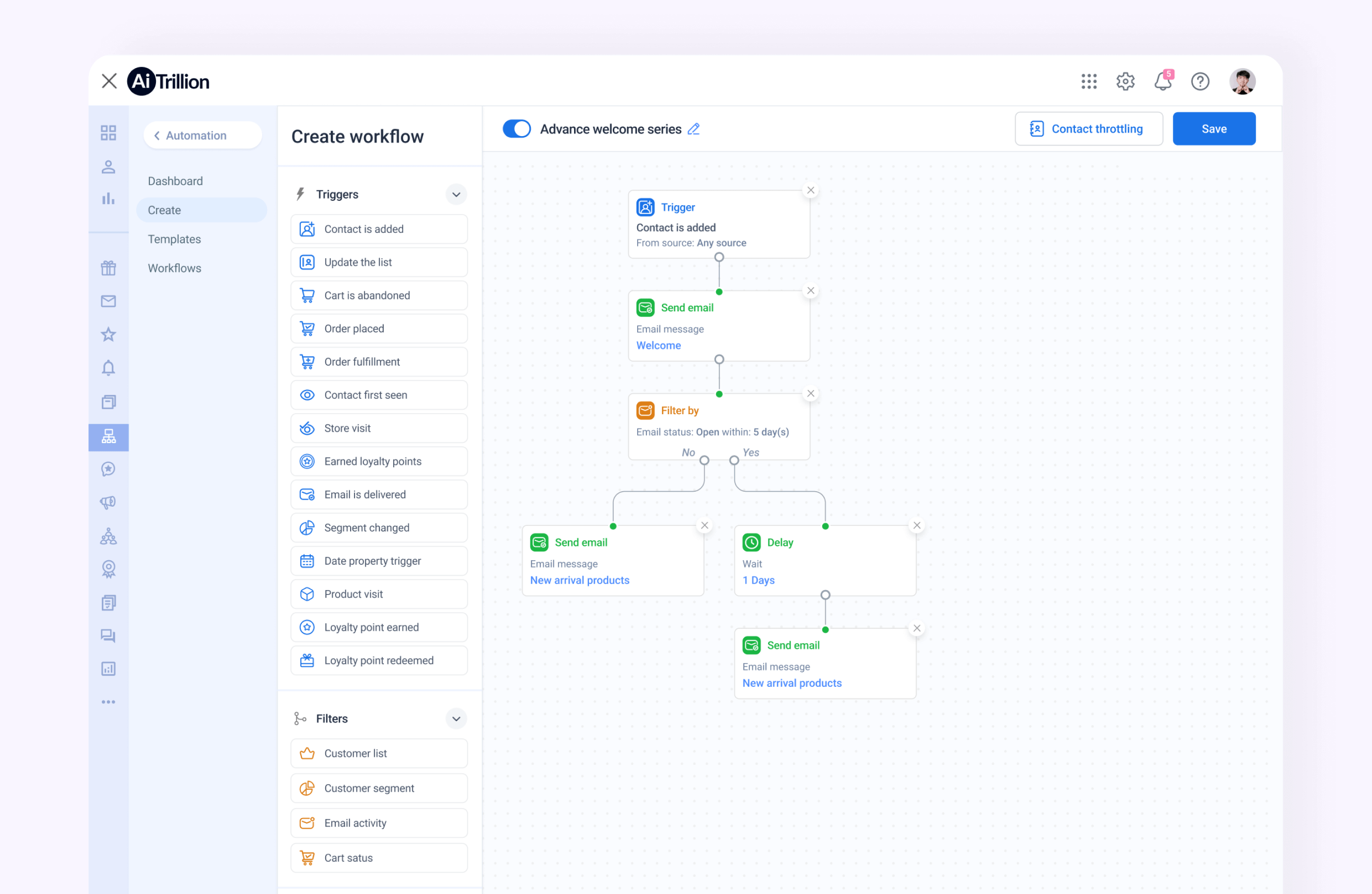Open the Workflows menu item
The height and width of the screenshot is (894, 1372).
point(174,268)
